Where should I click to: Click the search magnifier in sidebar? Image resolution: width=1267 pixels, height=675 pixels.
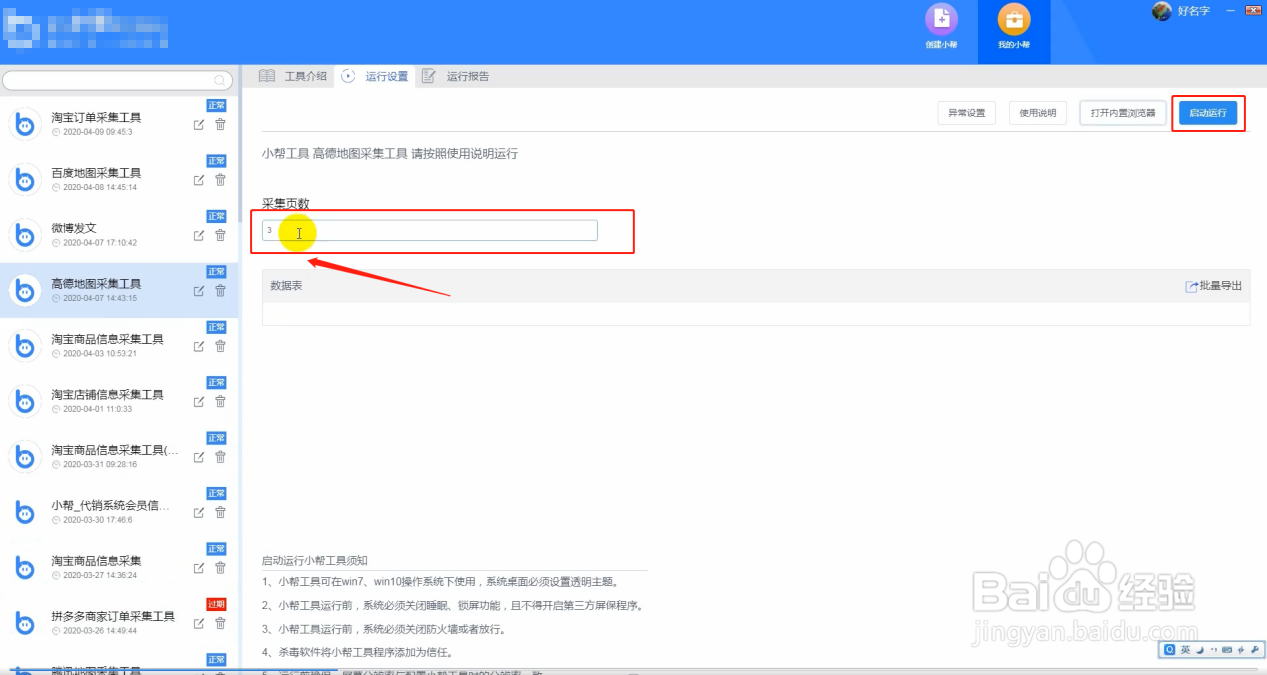point(220,80)
